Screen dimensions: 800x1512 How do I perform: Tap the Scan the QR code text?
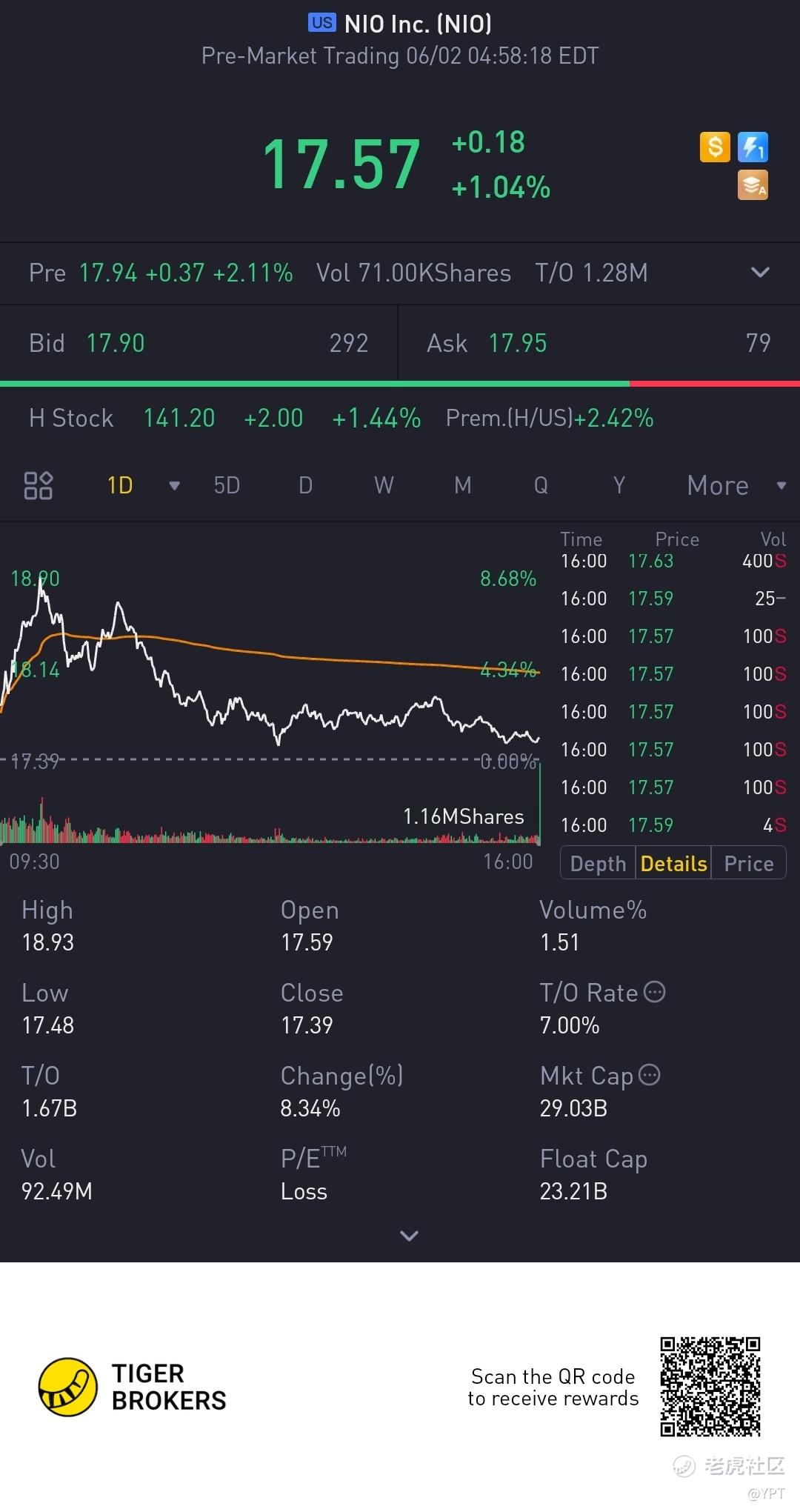553,1387
